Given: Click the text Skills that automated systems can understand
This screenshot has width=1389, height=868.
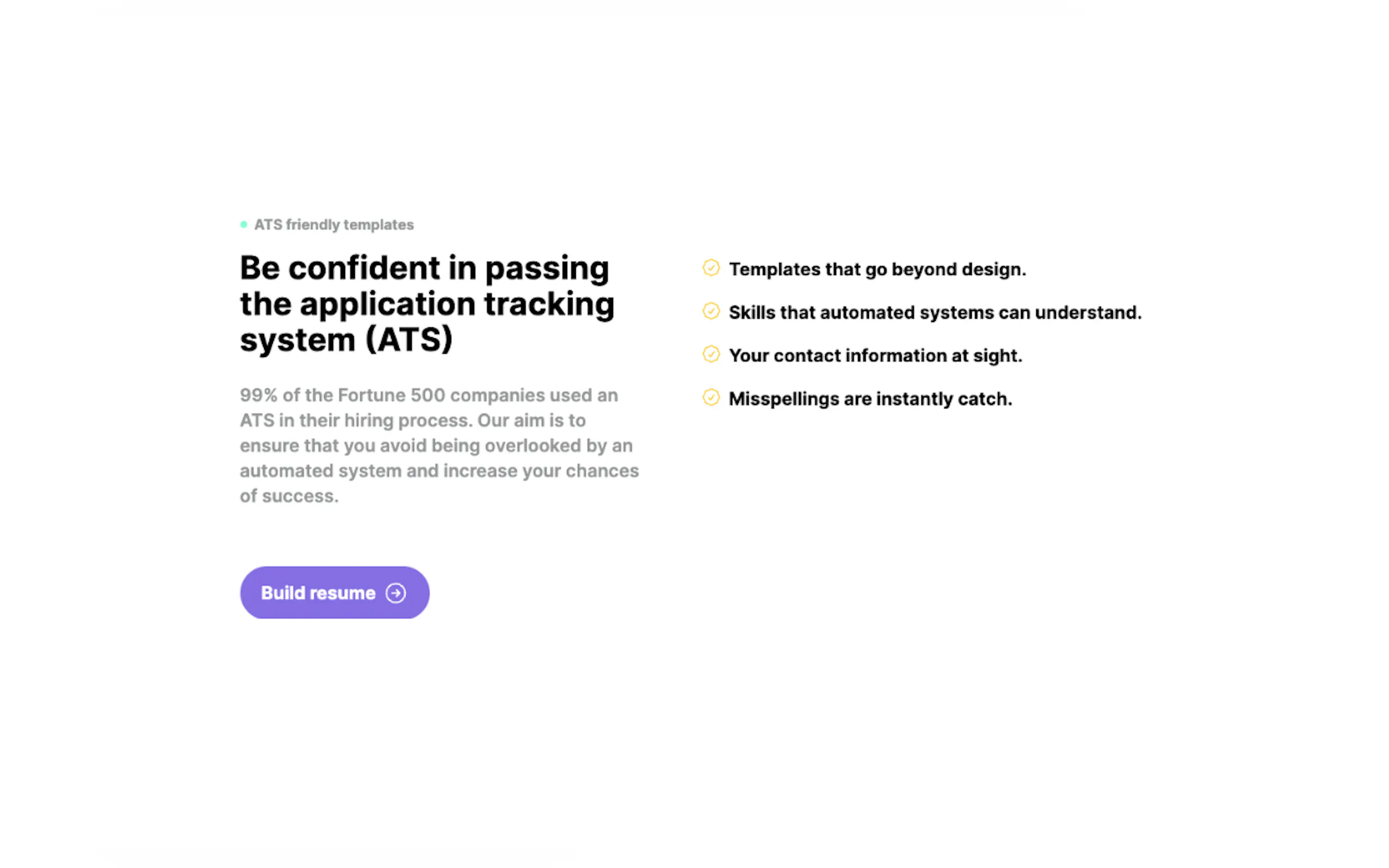Looking at the screenshot, I should click(935, 312).
